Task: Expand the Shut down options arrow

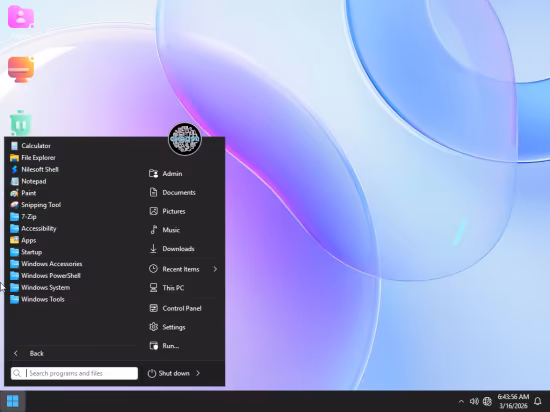Action: click(198, 373)
